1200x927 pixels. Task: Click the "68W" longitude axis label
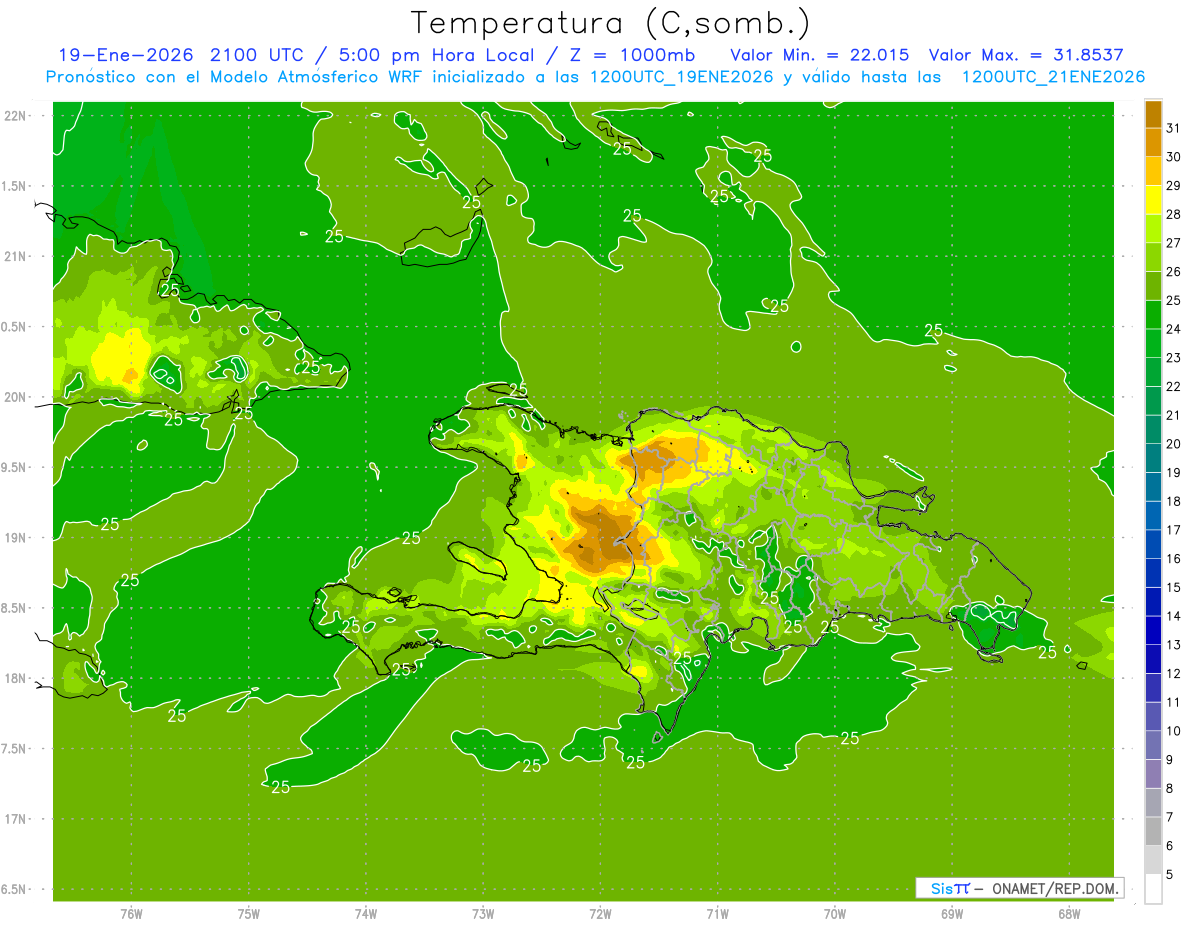1069,913
